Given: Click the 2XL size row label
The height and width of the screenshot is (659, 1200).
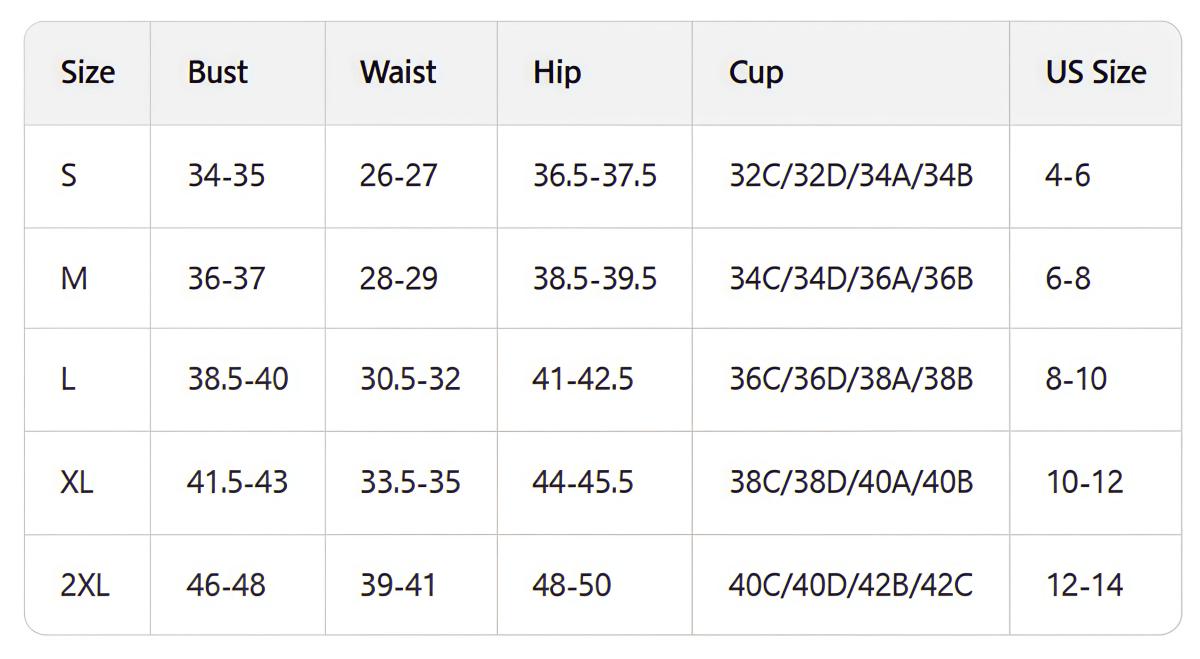Looking at the screenshot, I should (x=85, y=585).
